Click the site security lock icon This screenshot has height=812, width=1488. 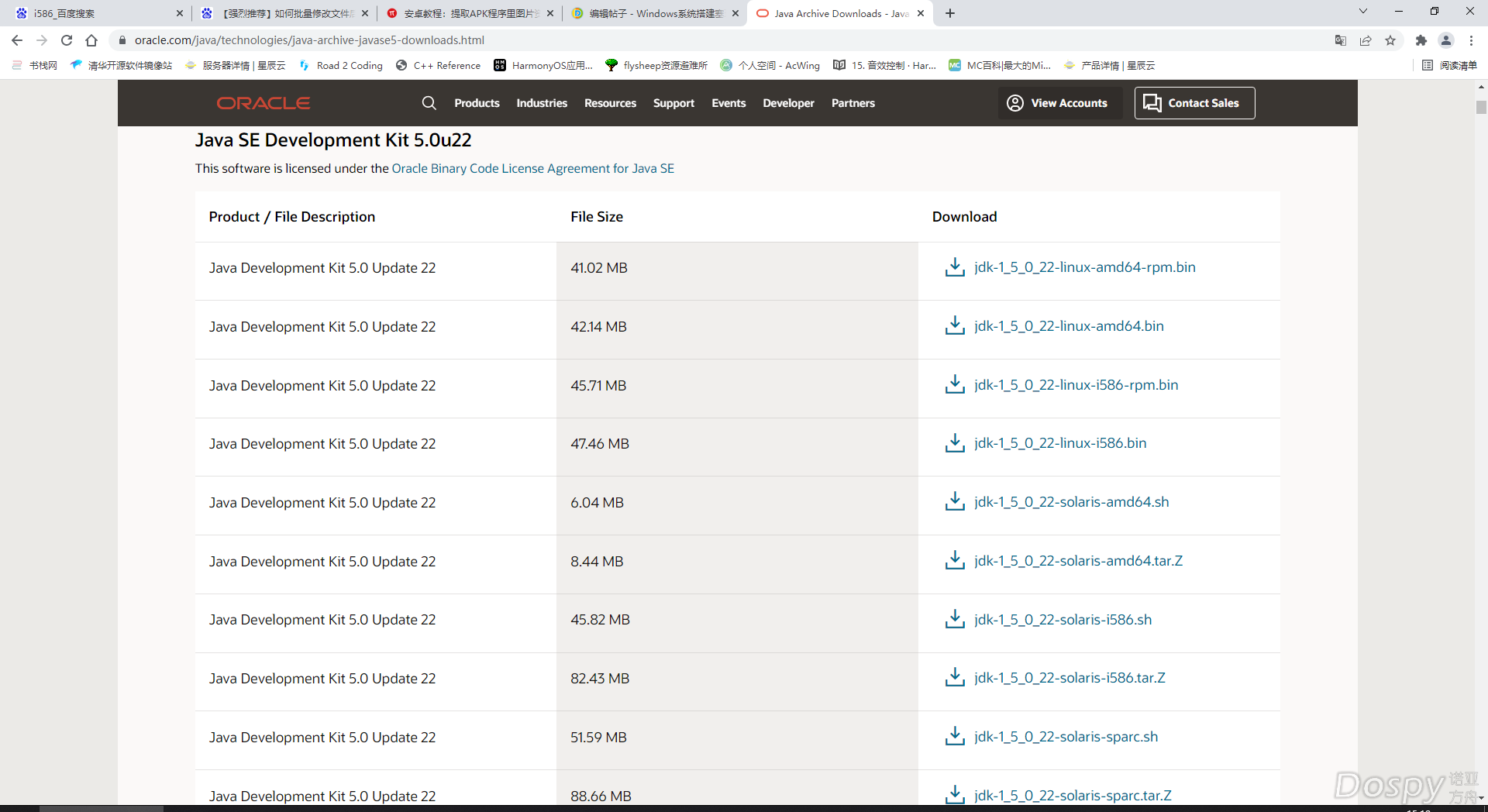pyautogui.click(x=122, y=40)
